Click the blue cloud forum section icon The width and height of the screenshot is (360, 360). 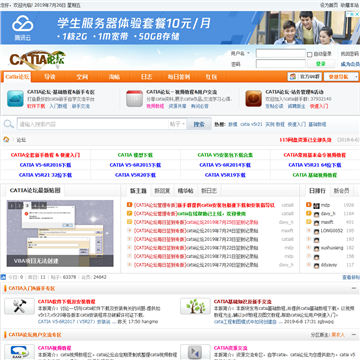(15, 99)
